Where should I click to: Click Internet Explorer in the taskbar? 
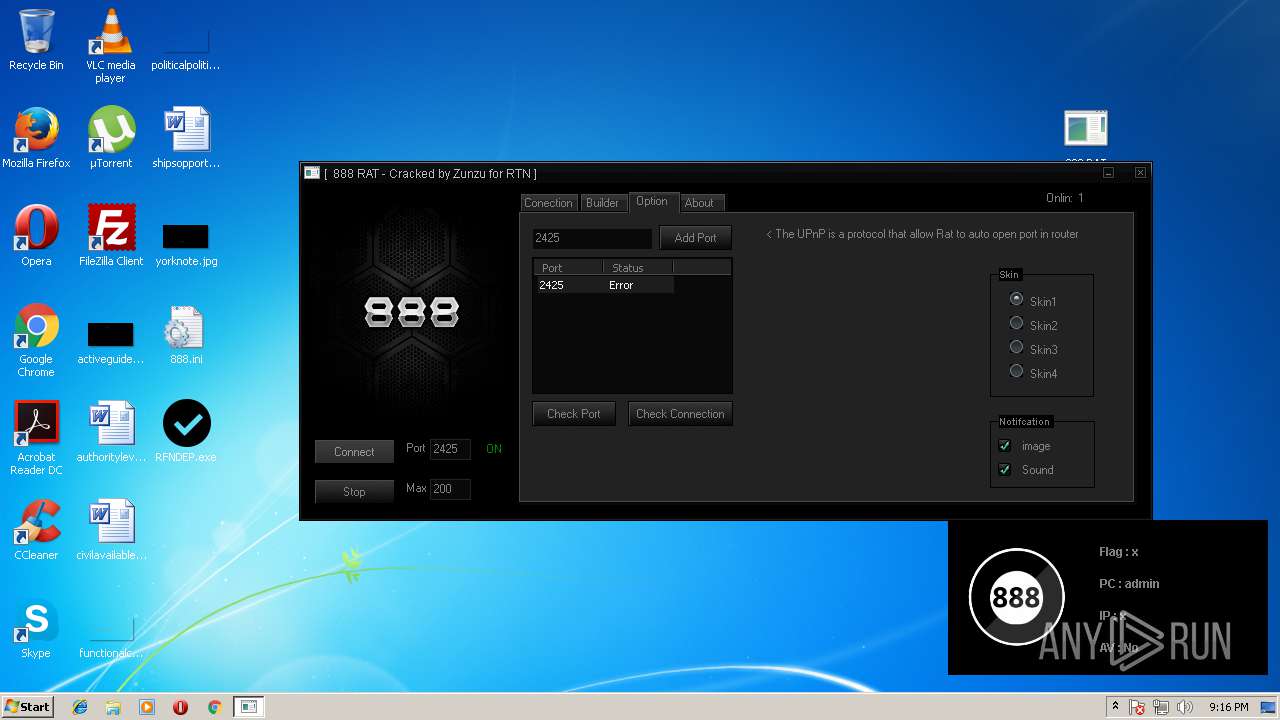pyautogui.click(x=80, y=707)
